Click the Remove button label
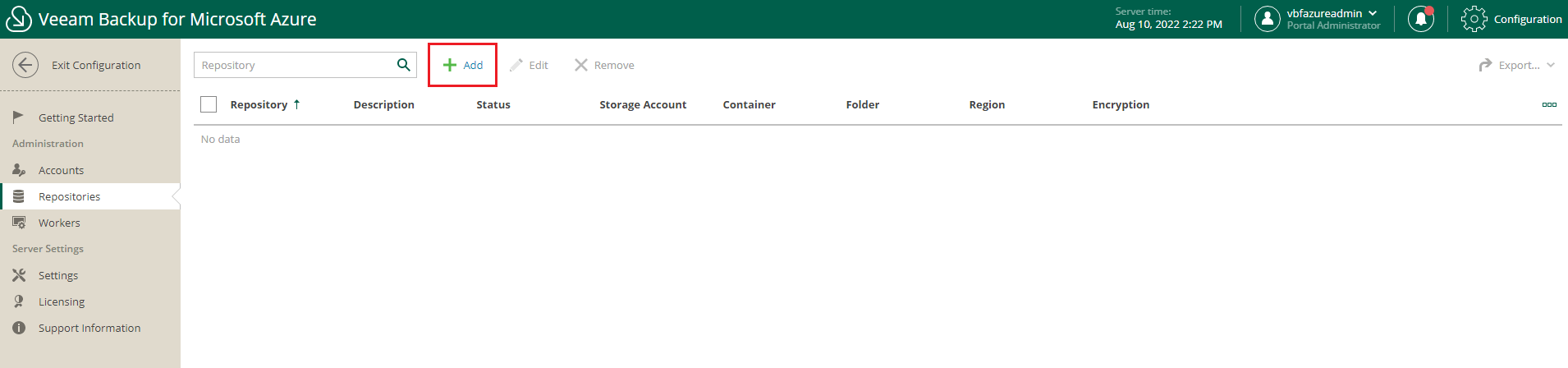 click(x=614, y=65)
